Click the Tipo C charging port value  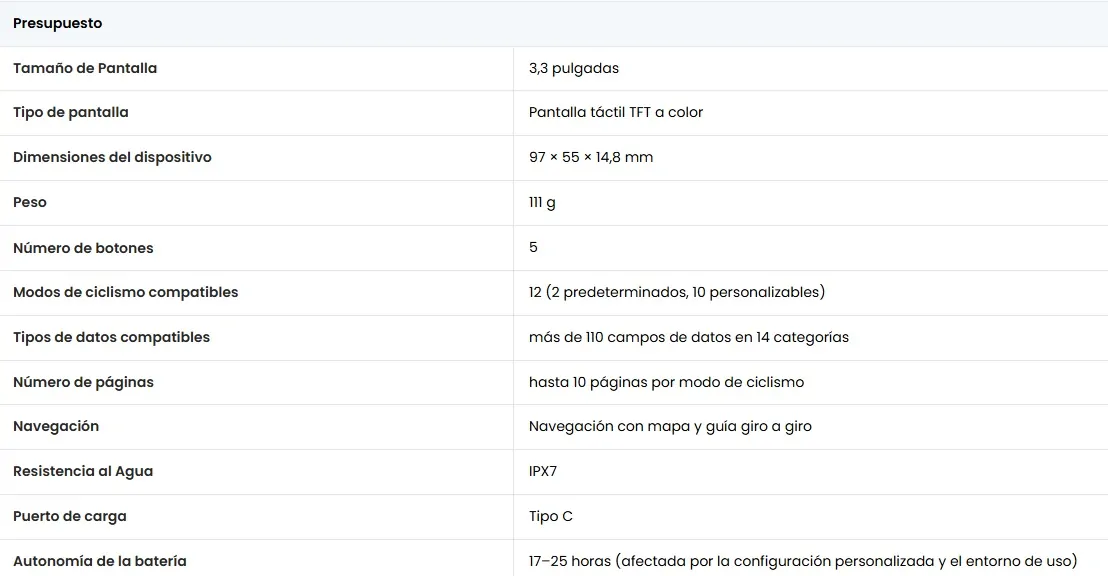(550, 517)
